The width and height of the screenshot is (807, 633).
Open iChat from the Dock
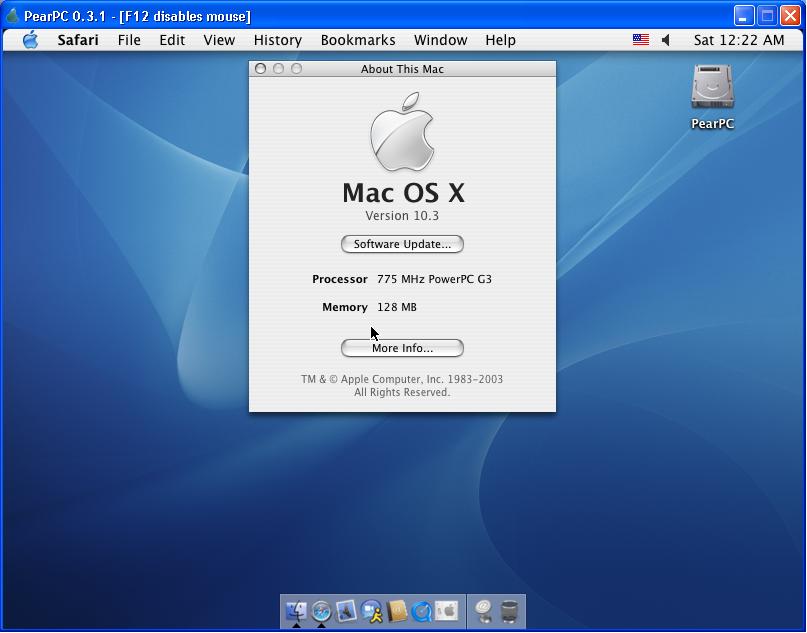coord(371,610)
